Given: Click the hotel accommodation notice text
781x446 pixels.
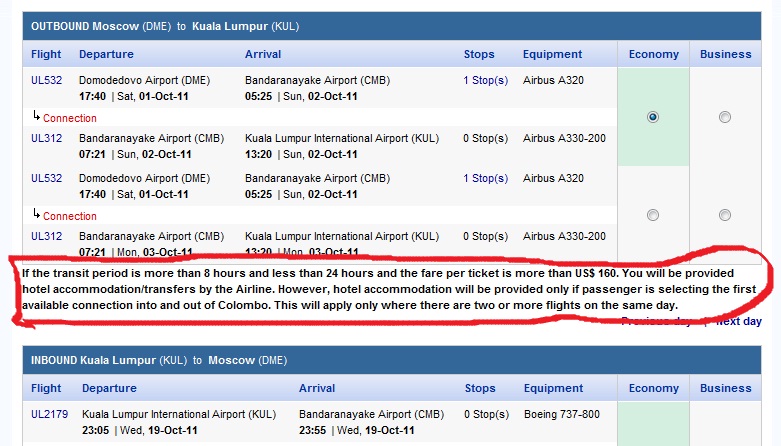Looking at the screenshot, I should [x=390, y=288].
